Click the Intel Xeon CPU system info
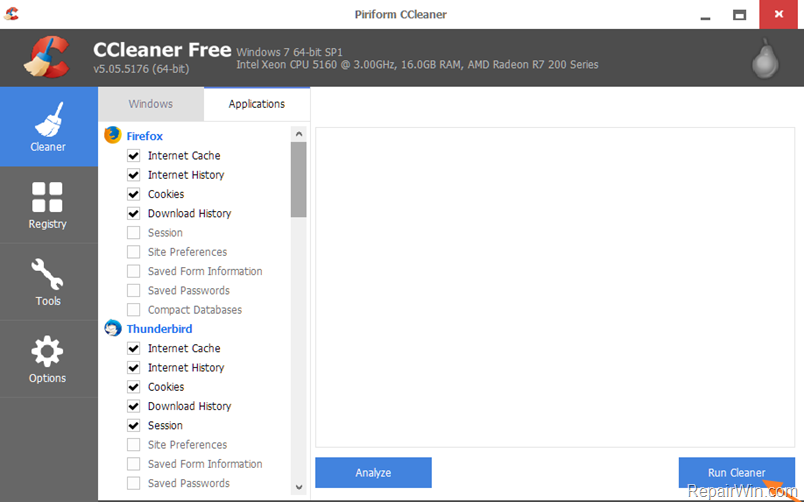Image resolution: width=804 pixels, height=502 pixels. tap(417, 65)
